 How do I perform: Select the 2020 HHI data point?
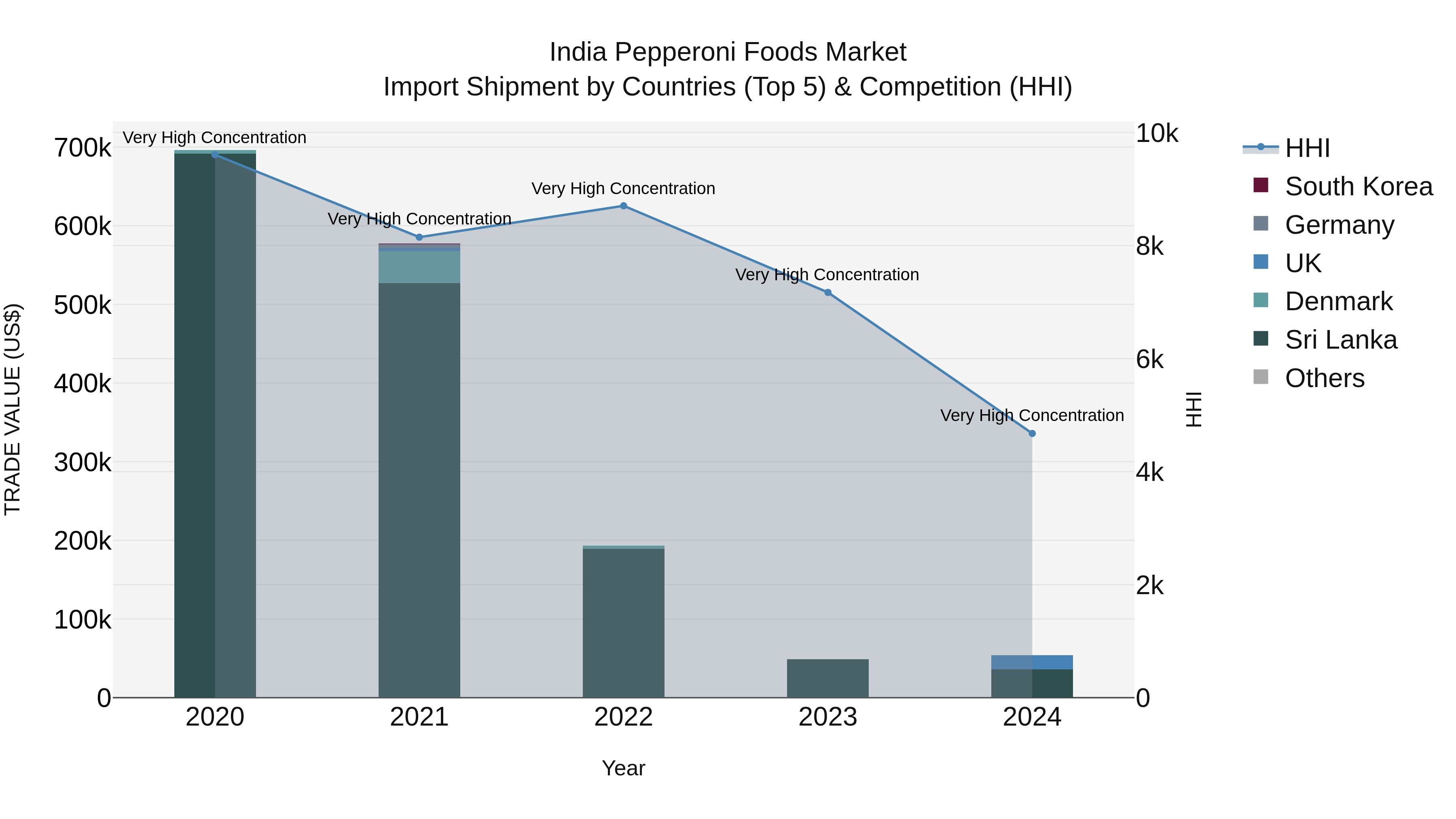[x=215, y=155]
